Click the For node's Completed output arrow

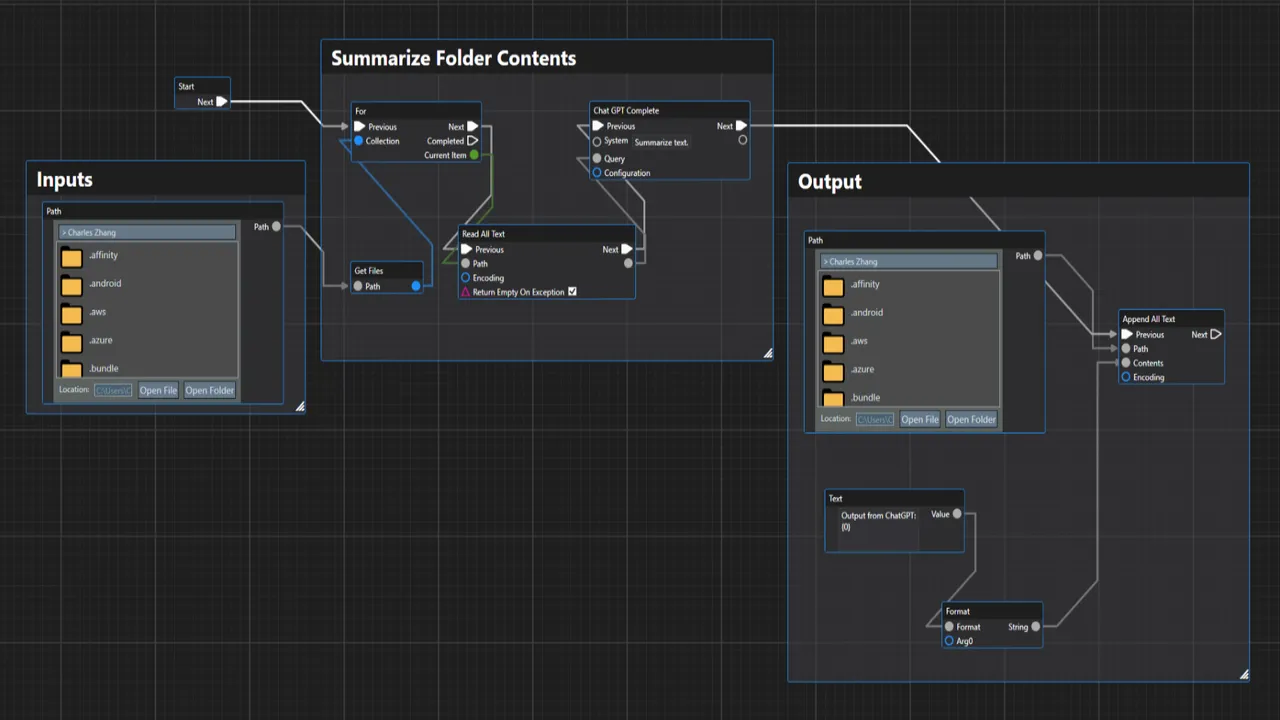pos(473,141)
